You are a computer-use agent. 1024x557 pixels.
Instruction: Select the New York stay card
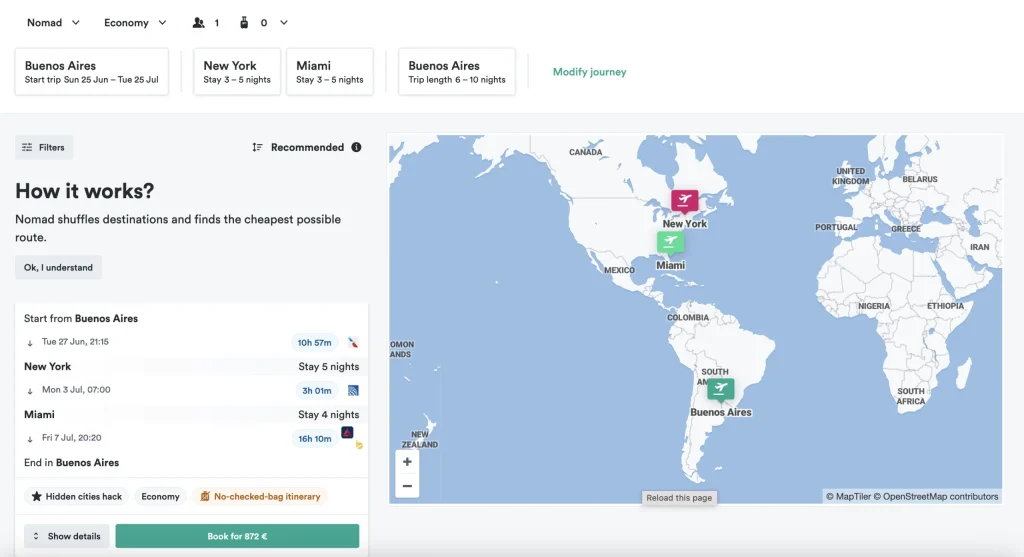(237, 72)
